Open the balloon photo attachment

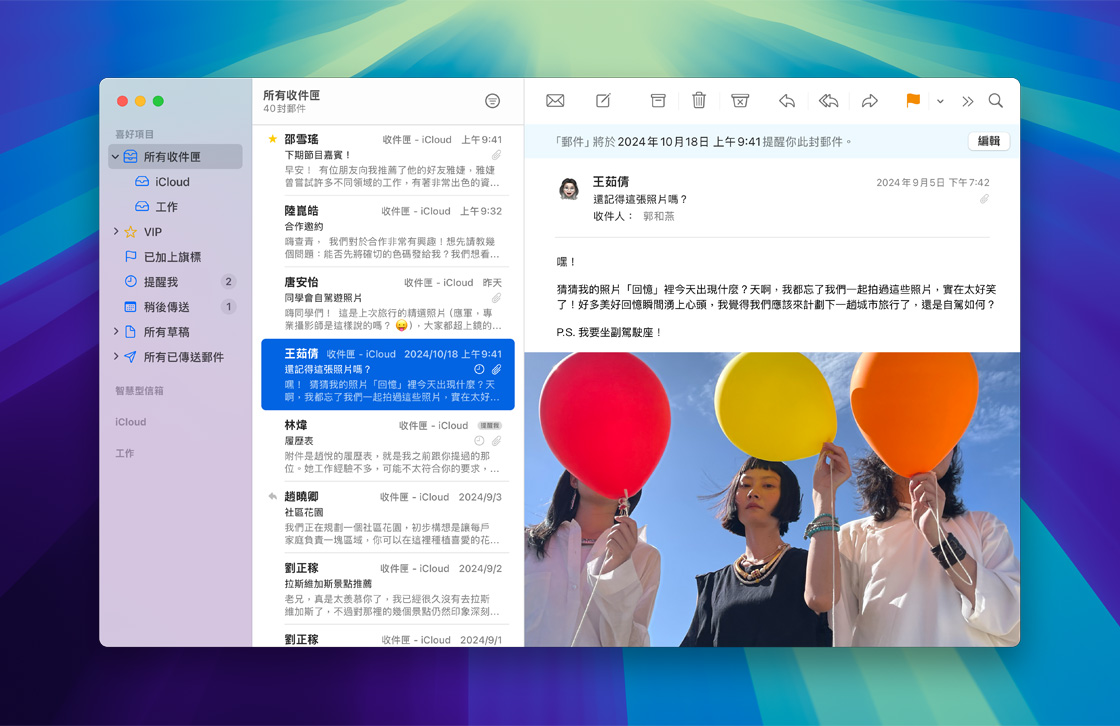click(772, 498)
